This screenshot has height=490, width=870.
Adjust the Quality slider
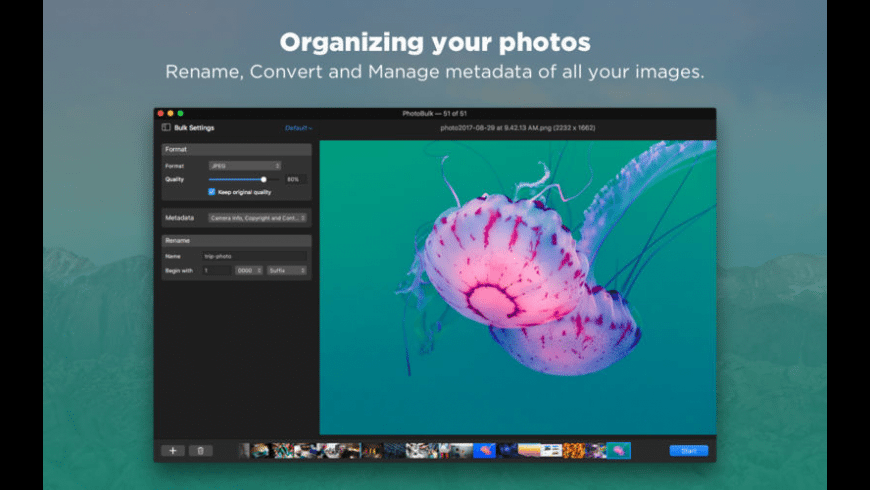[244, 179]
